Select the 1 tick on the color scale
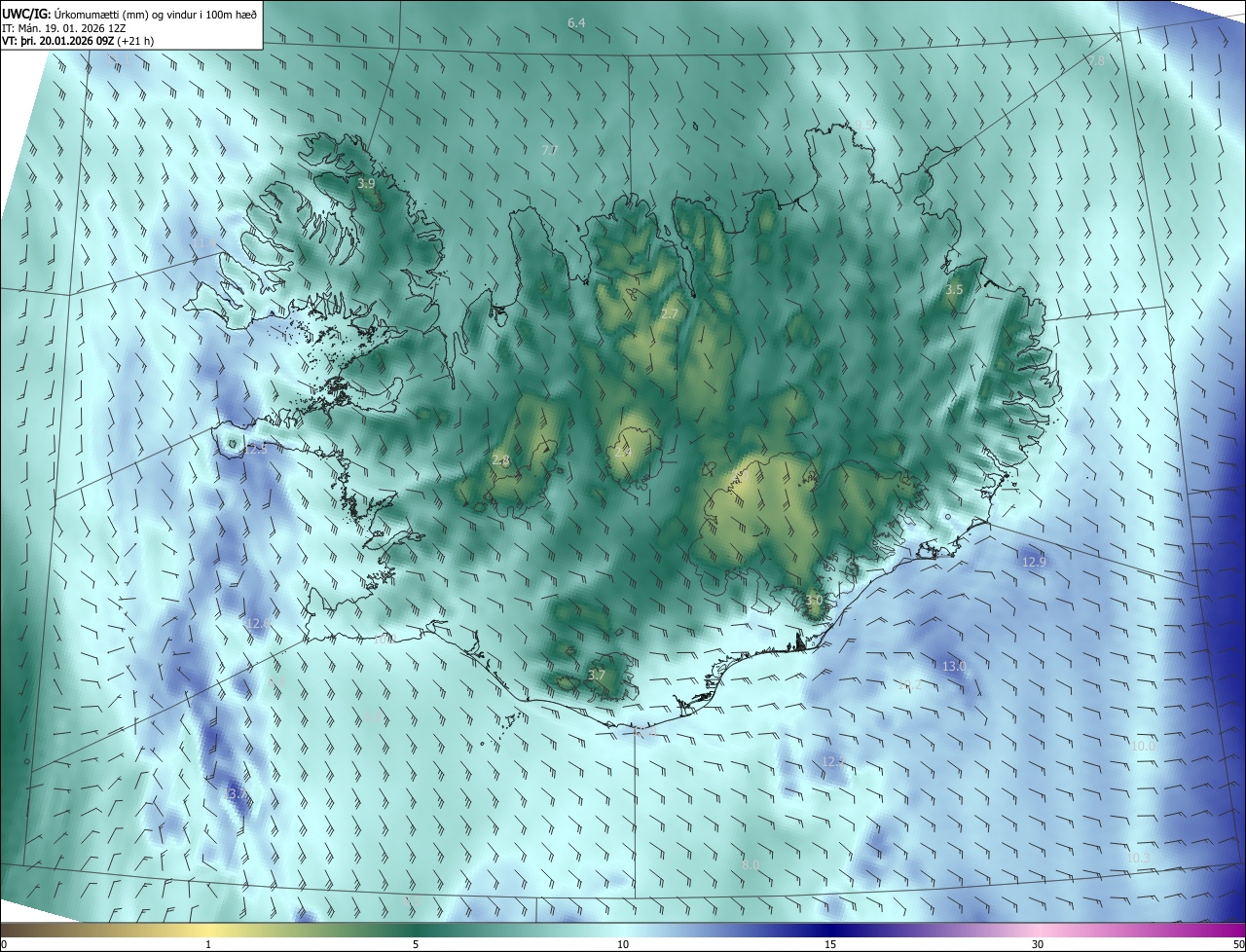1246x952 pixels. (208, 944)
